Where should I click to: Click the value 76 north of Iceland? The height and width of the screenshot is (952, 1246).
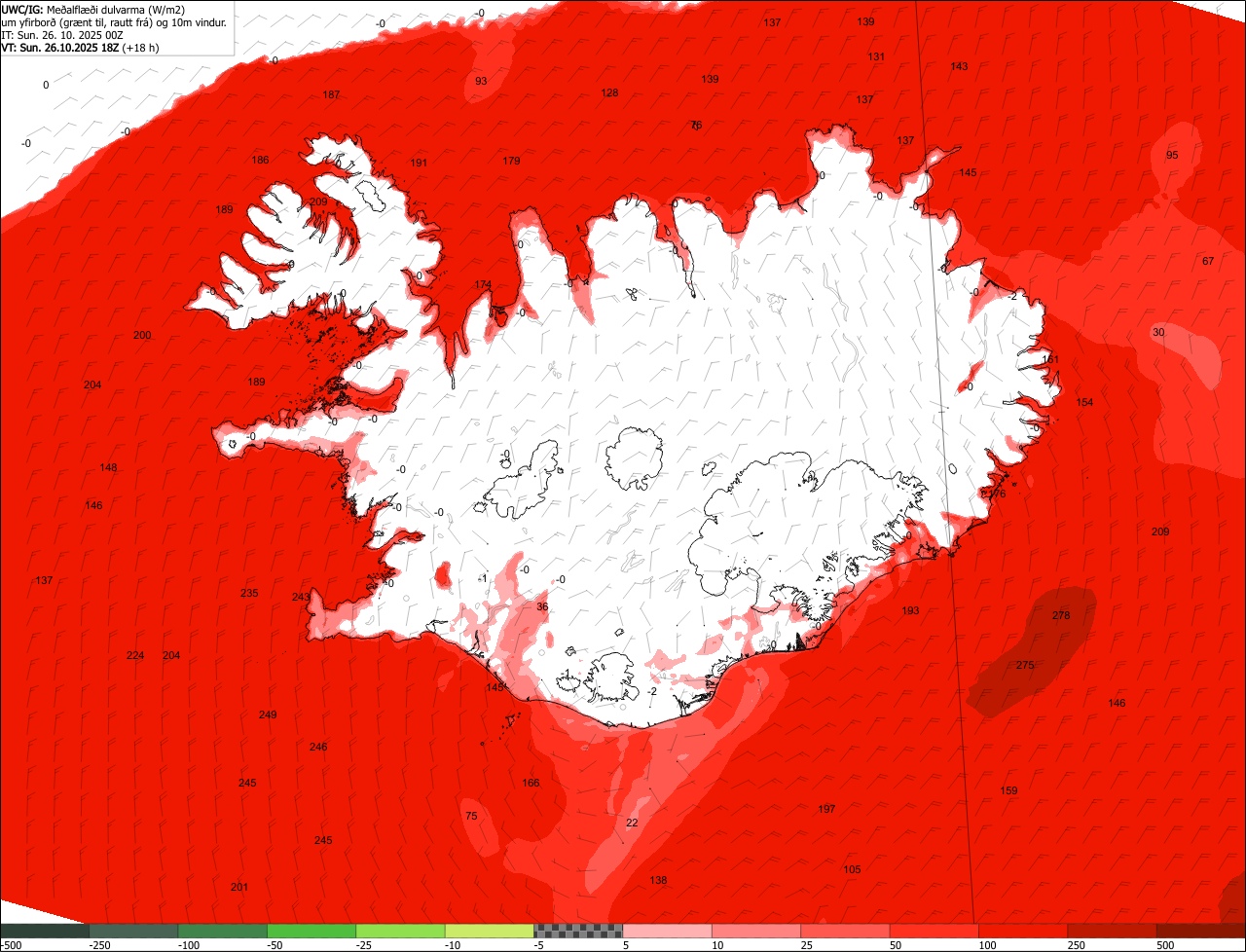[x=695, y=125]
